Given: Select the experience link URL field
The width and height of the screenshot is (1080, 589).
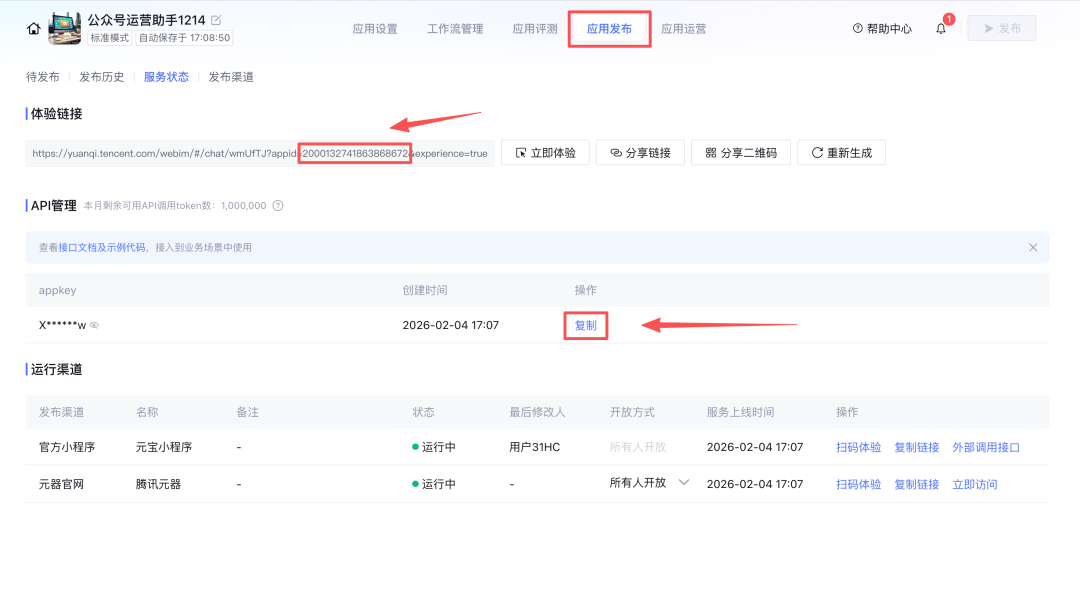Looking at the screenshot, I should (260, 154).
